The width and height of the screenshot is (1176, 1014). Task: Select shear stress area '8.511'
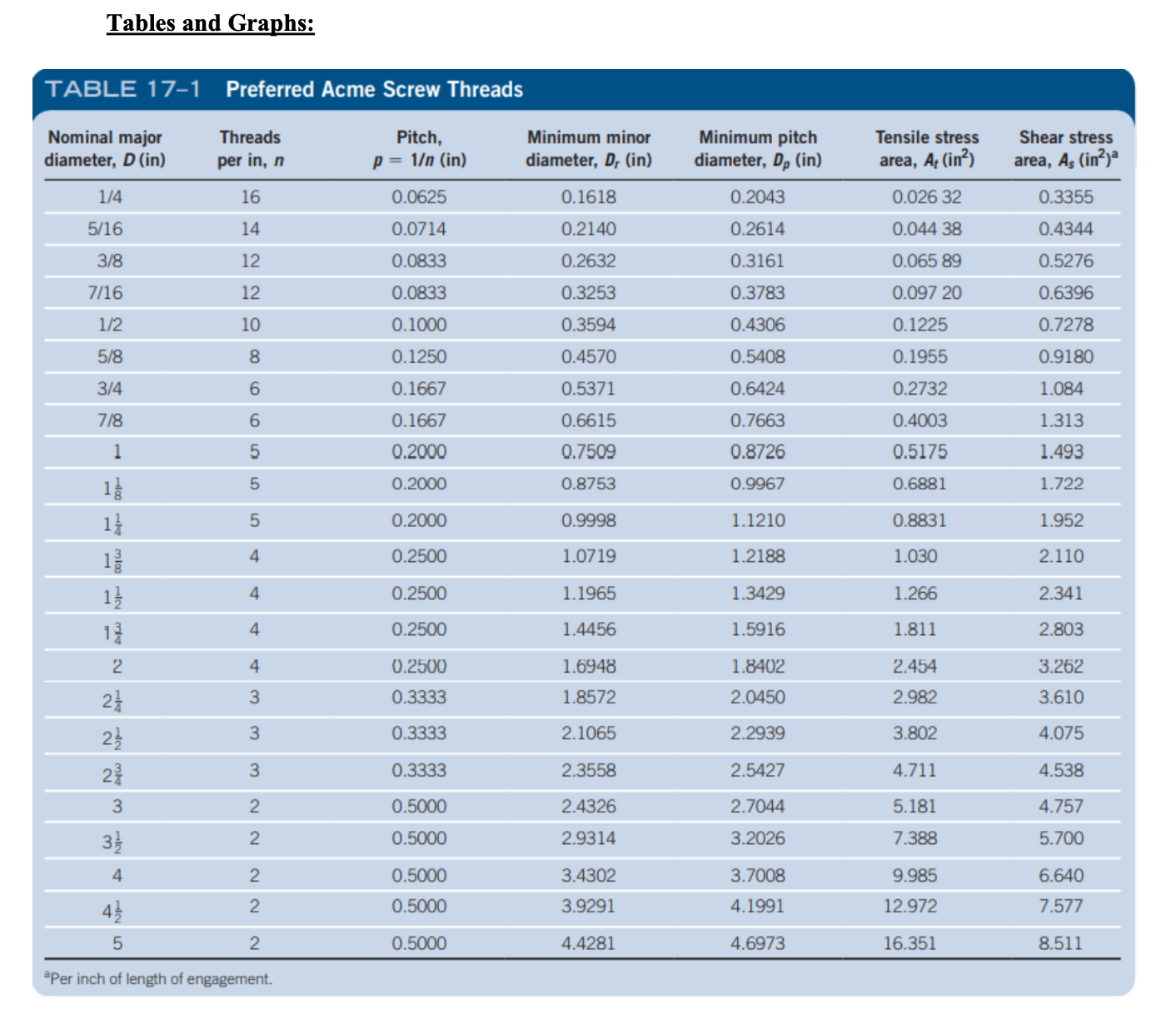pyautogui.click(x=1062, y=943)
